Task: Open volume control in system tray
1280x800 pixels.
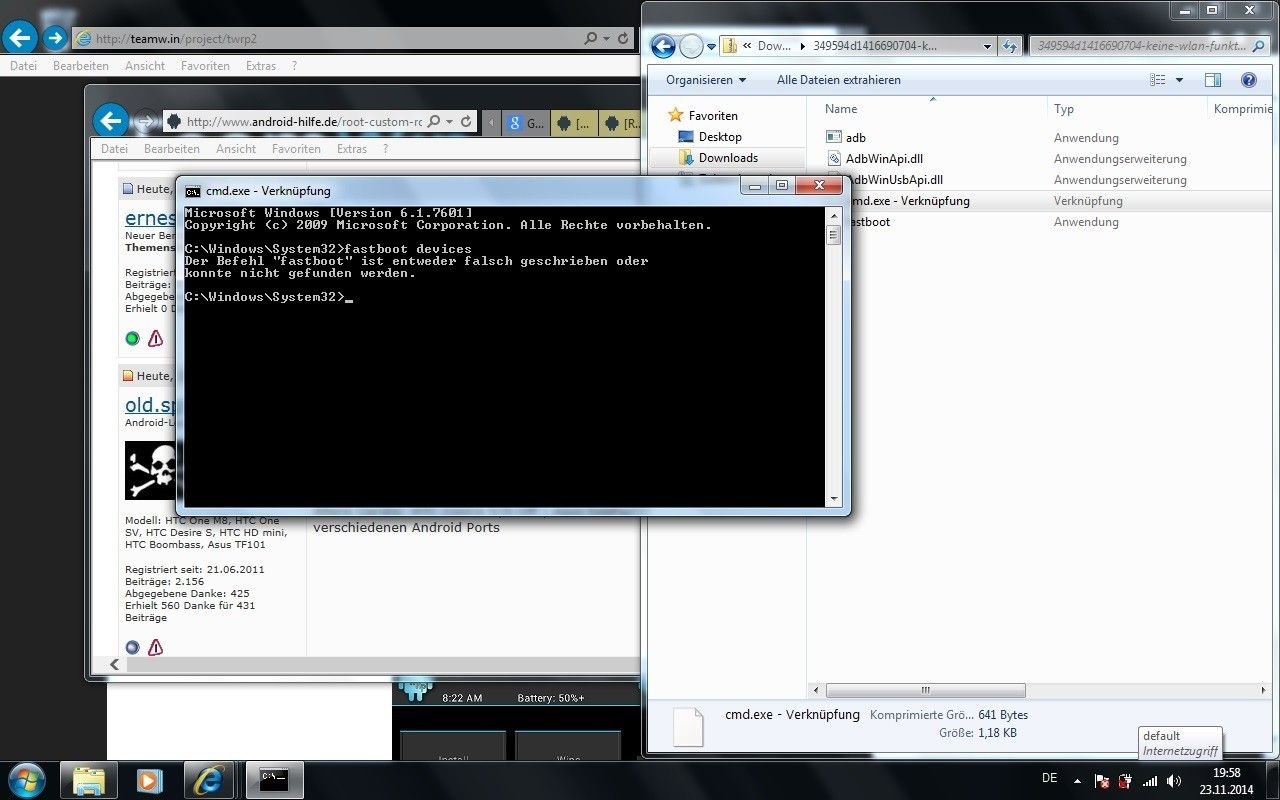Action: pyautogui.click(x=1174, y=781)
